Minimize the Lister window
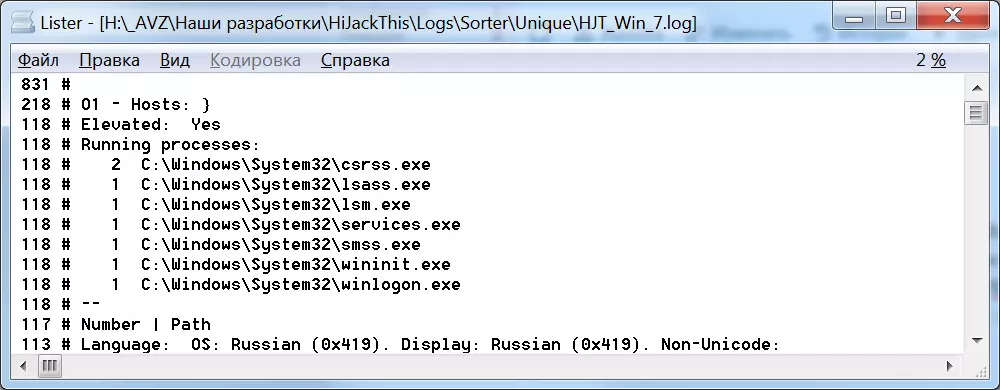Viewport: 1000px width, 390px height. click(x=855, y=16)
